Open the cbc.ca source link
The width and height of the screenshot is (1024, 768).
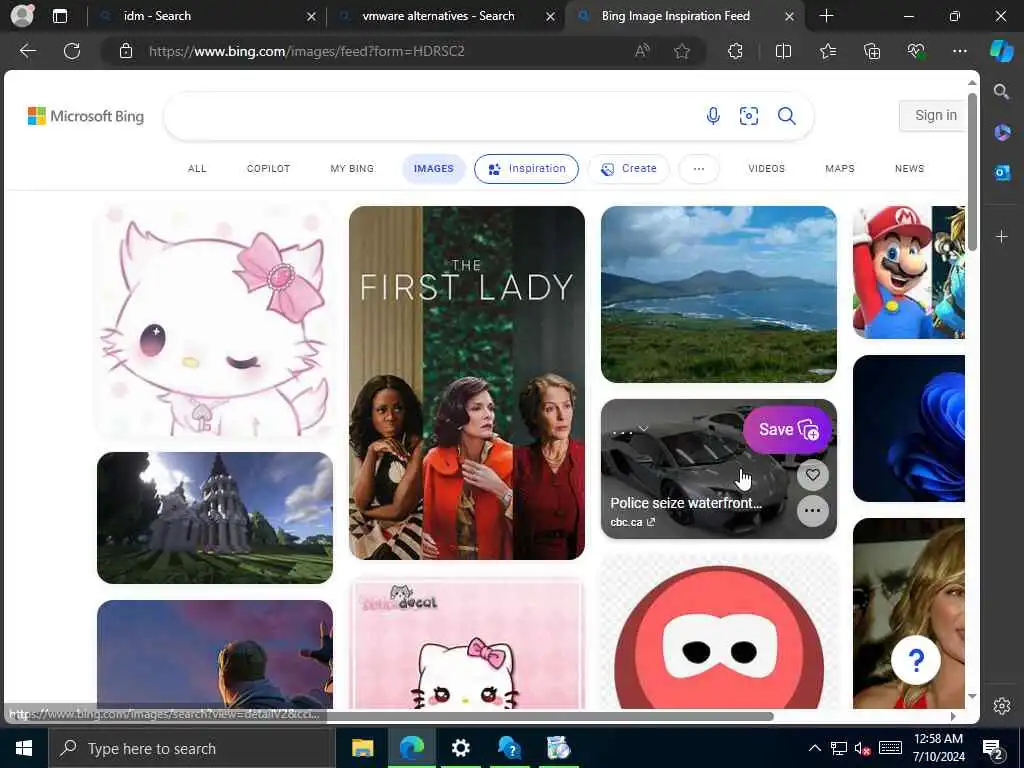(x=632, y=522)
